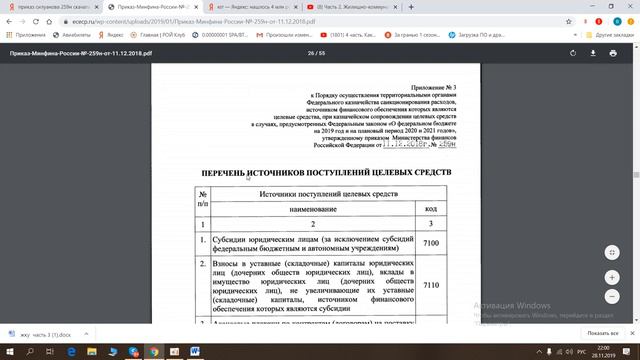Viewport: 640px width, 360px height.
Task: Click the Приложение № 3 text
Action: pyautogui.click(x=433, y=87)
